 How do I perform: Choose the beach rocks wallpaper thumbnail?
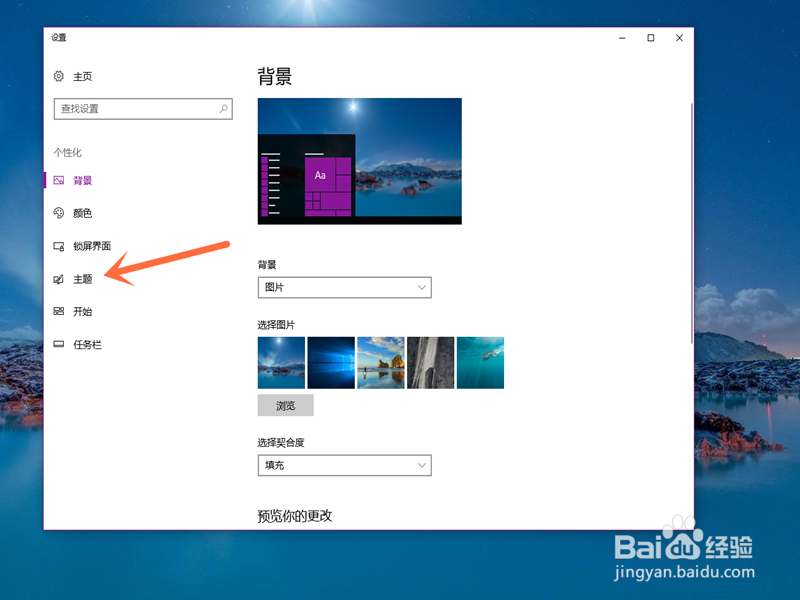coord(381,363)
